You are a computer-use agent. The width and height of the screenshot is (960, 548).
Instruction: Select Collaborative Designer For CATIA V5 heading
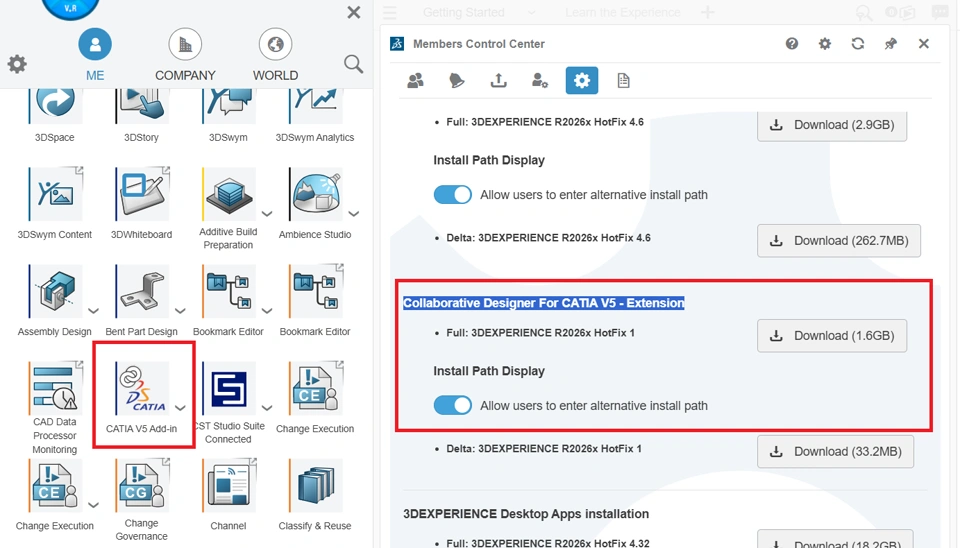coord(544,303)
